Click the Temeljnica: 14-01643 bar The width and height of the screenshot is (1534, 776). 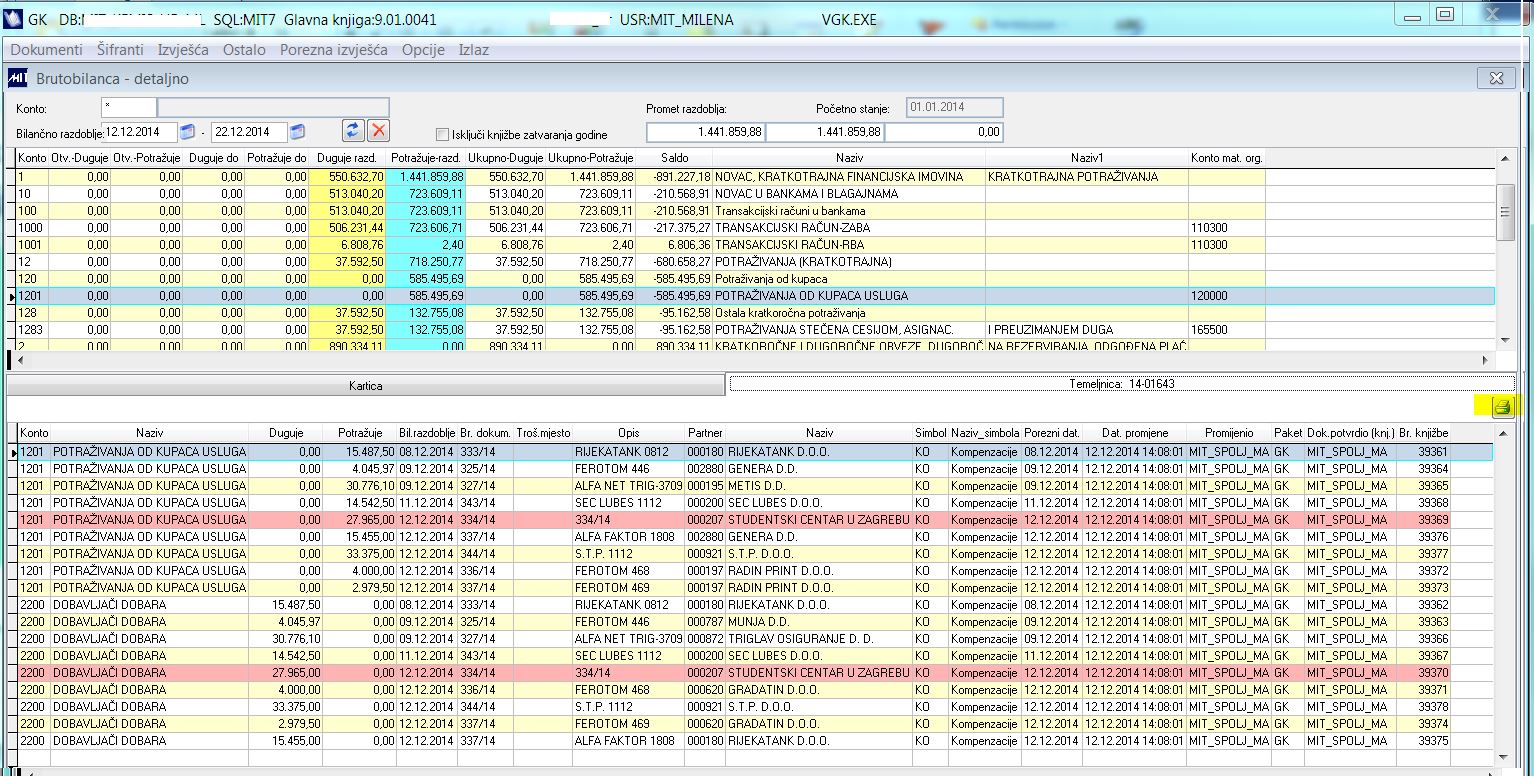coord(1122,383)
